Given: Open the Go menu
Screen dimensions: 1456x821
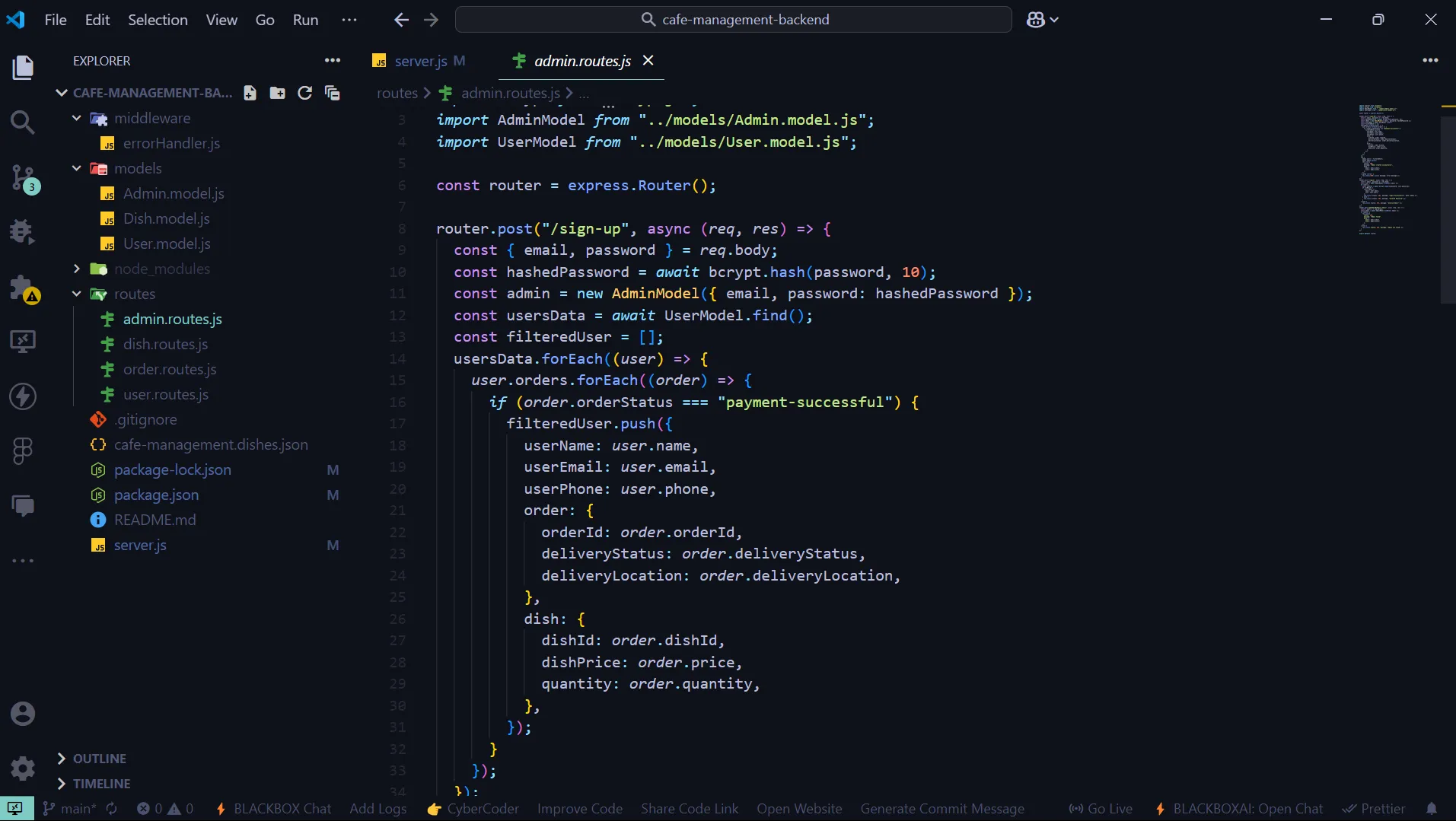Looking at the screenshot, I should coord(265,20).
